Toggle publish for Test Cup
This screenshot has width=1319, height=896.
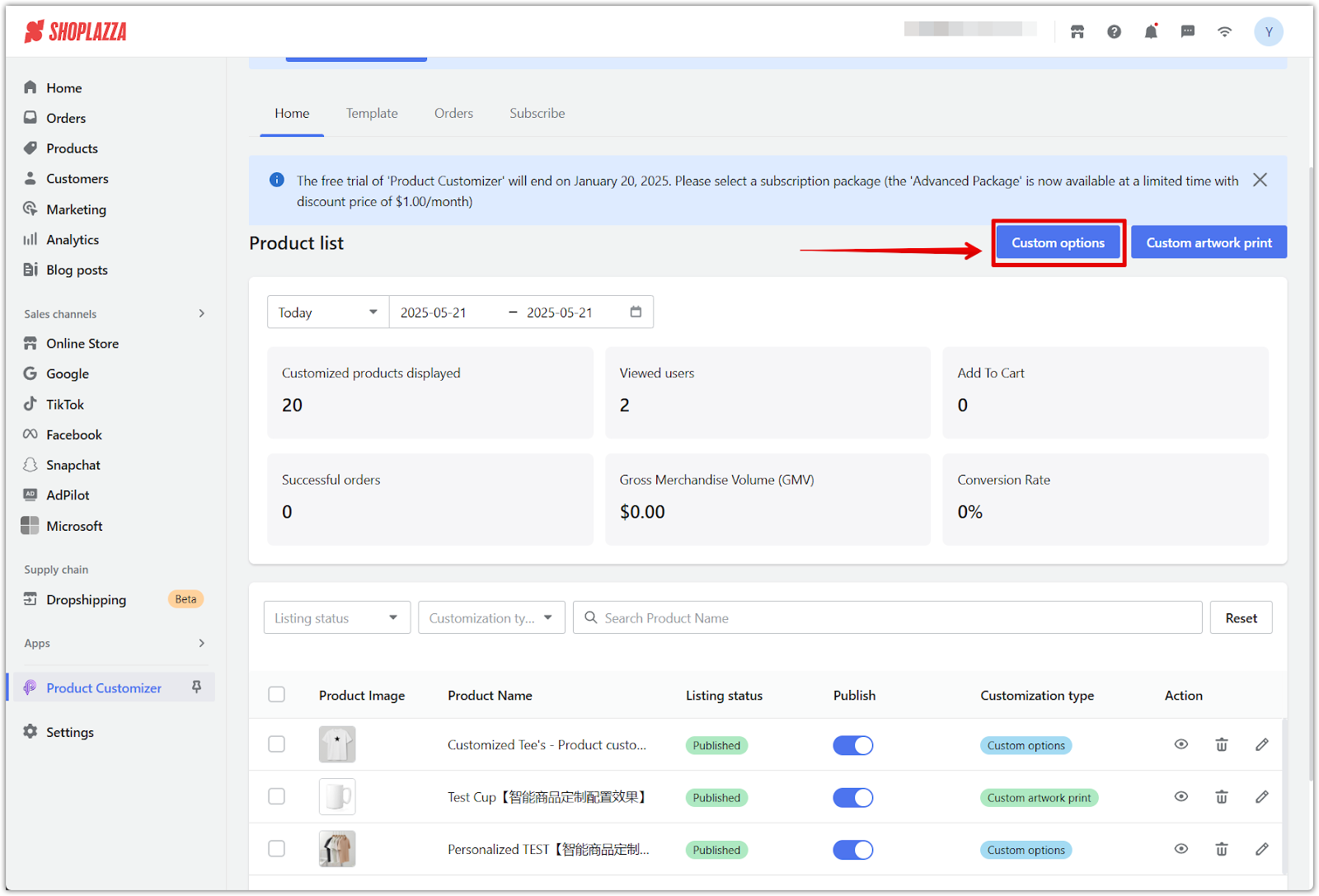(x=852, y=797)
